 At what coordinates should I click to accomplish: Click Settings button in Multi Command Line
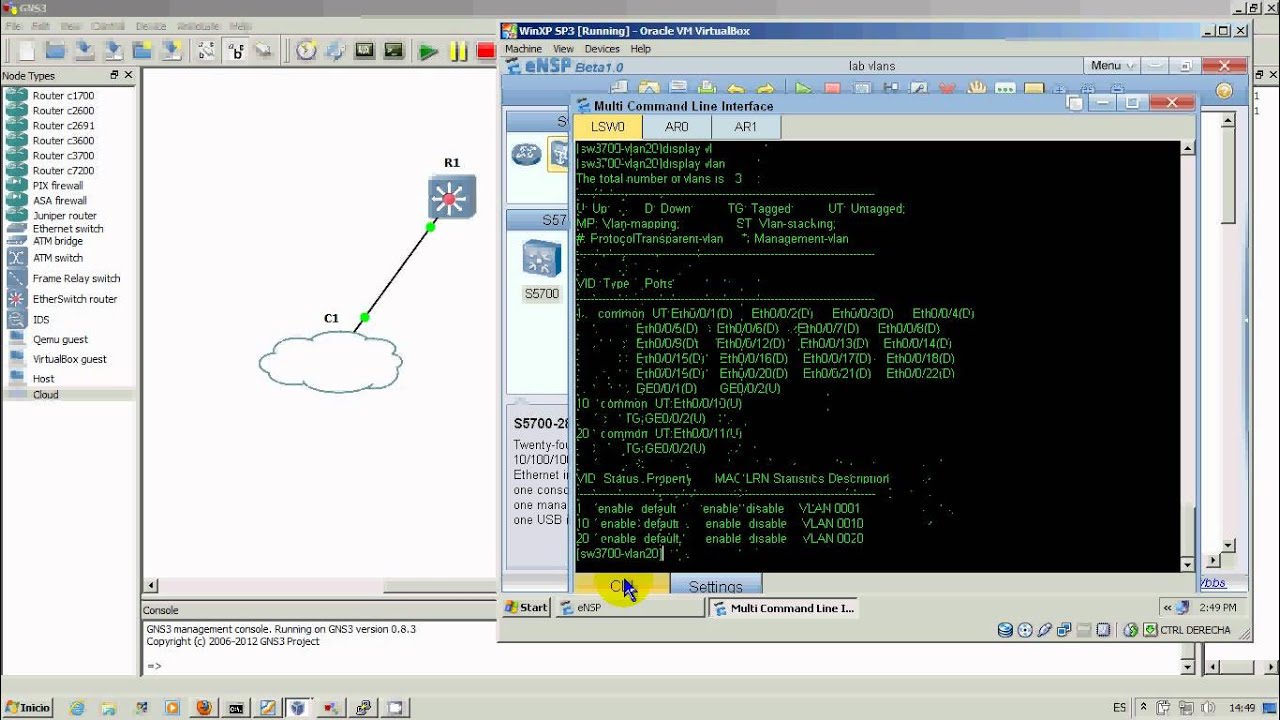[x=715, y=586]
